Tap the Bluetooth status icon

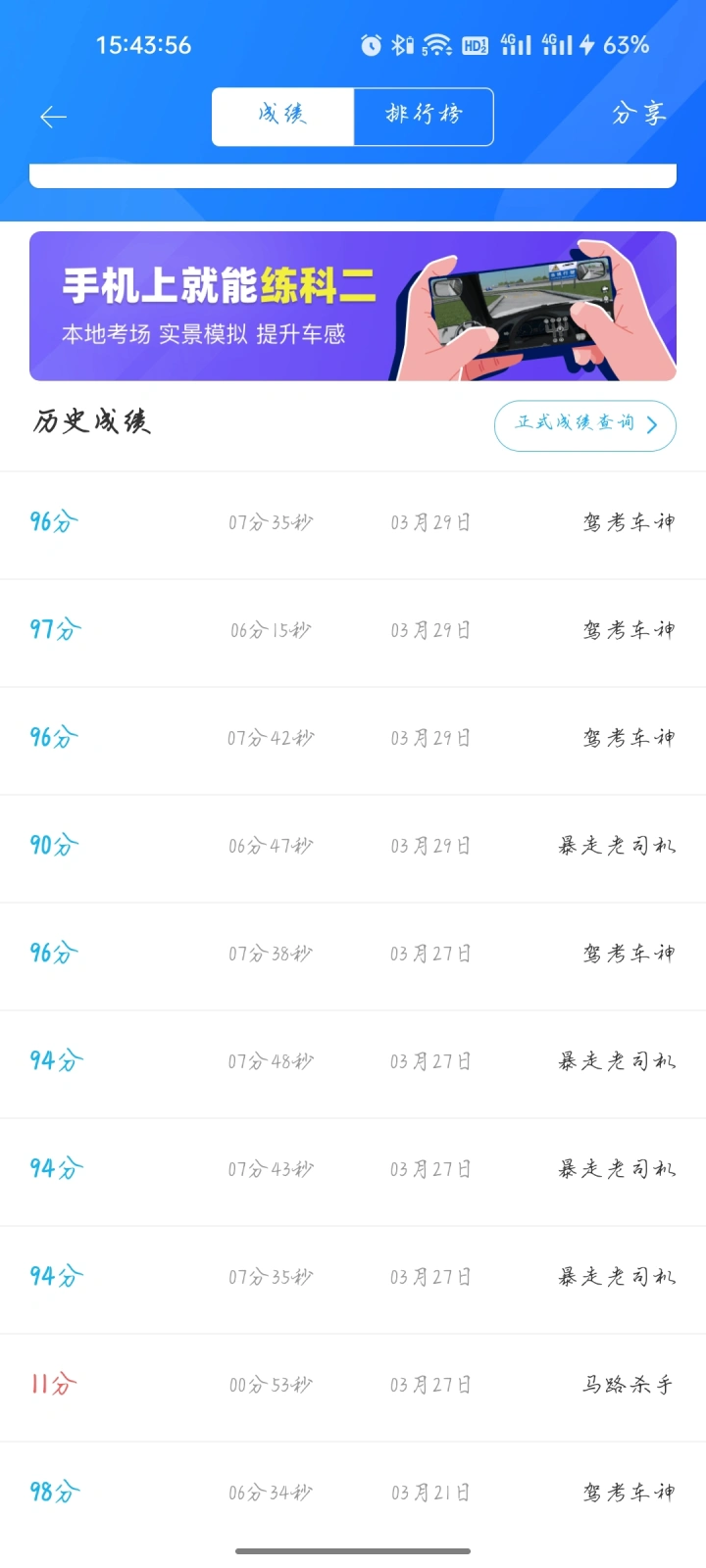(x=402, y=45)
